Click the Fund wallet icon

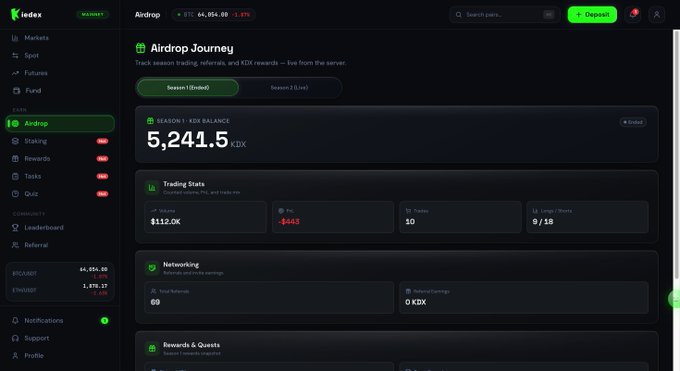click(16, 91)
